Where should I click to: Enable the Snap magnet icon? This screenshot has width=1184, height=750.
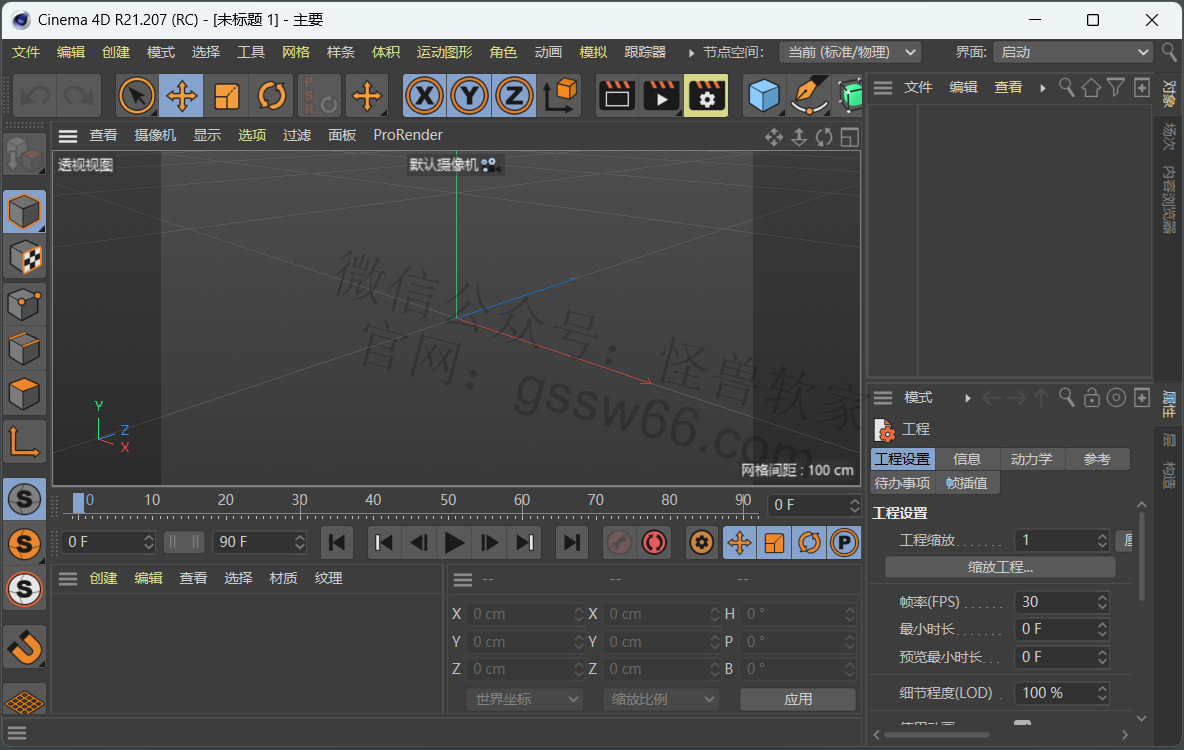[x=25, y=647]
